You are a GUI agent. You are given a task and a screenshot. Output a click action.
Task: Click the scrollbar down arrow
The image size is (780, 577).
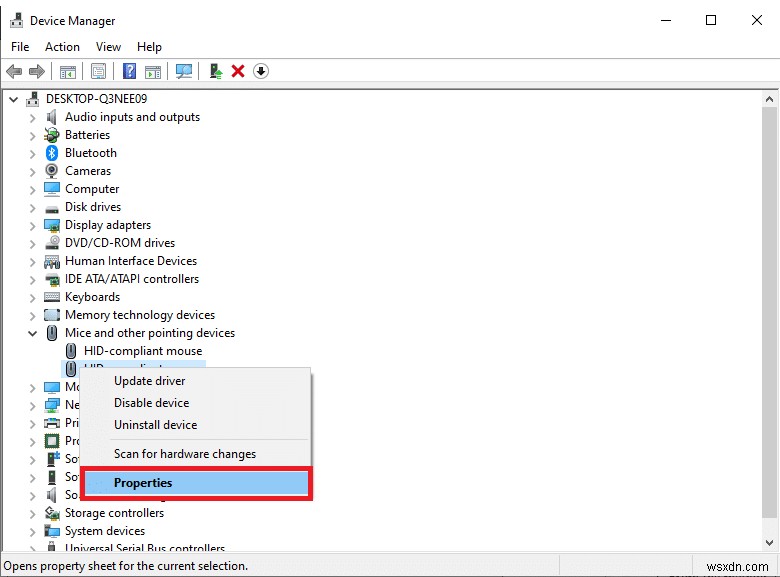click(770, 543)
